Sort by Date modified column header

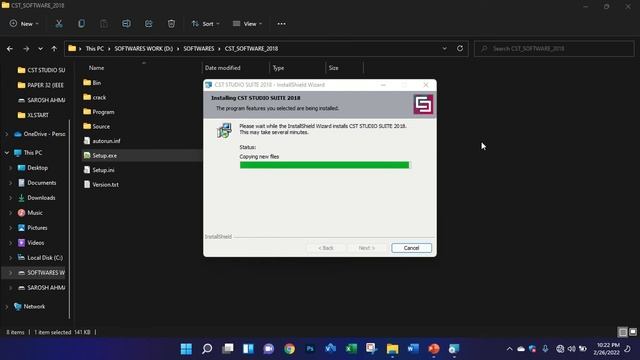tap(222, 68)
